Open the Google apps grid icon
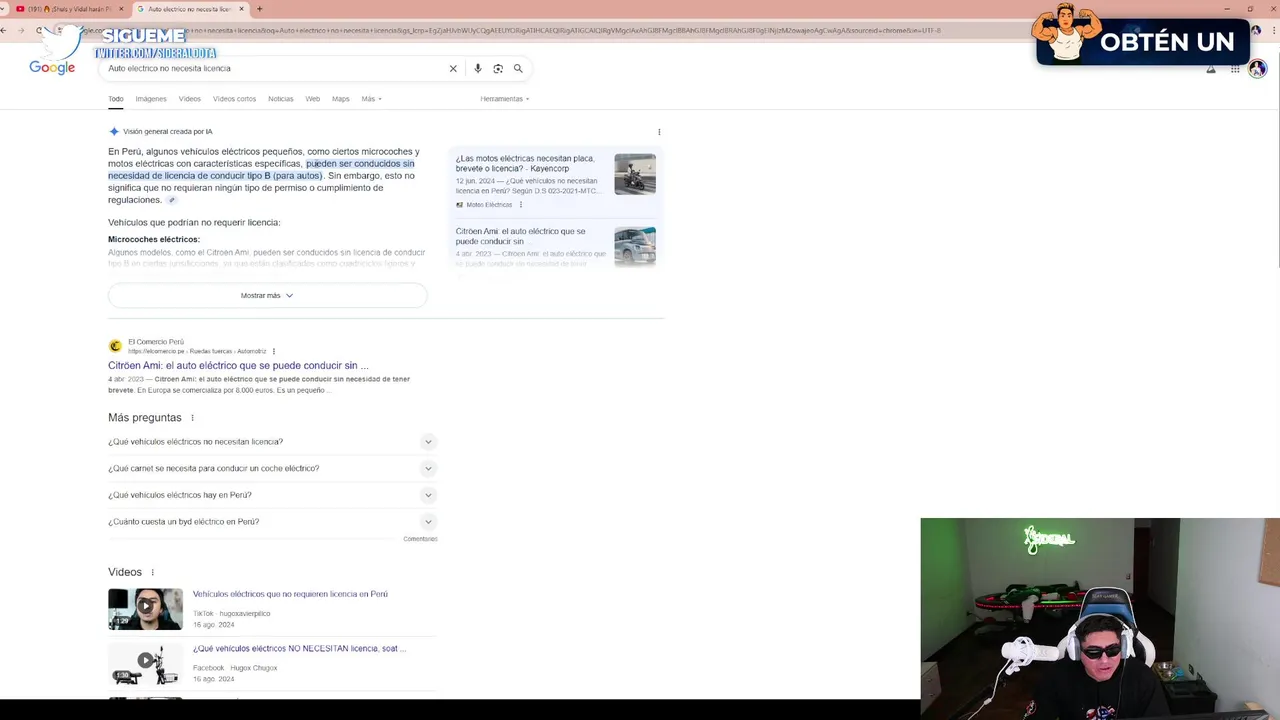 coord(1235,69)
